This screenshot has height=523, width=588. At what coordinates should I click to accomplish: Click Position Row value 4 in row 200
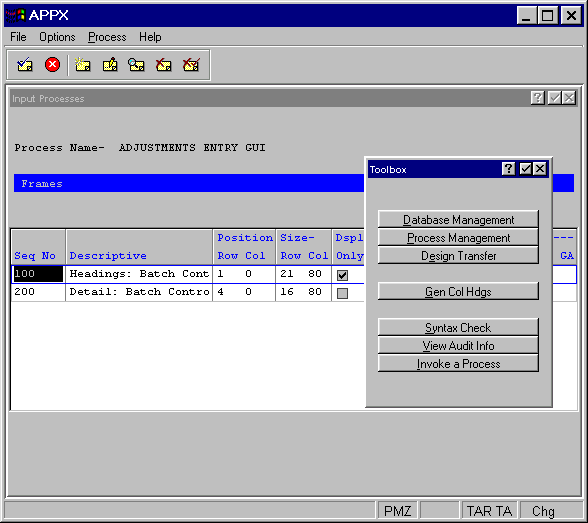(x=220, y=292)
